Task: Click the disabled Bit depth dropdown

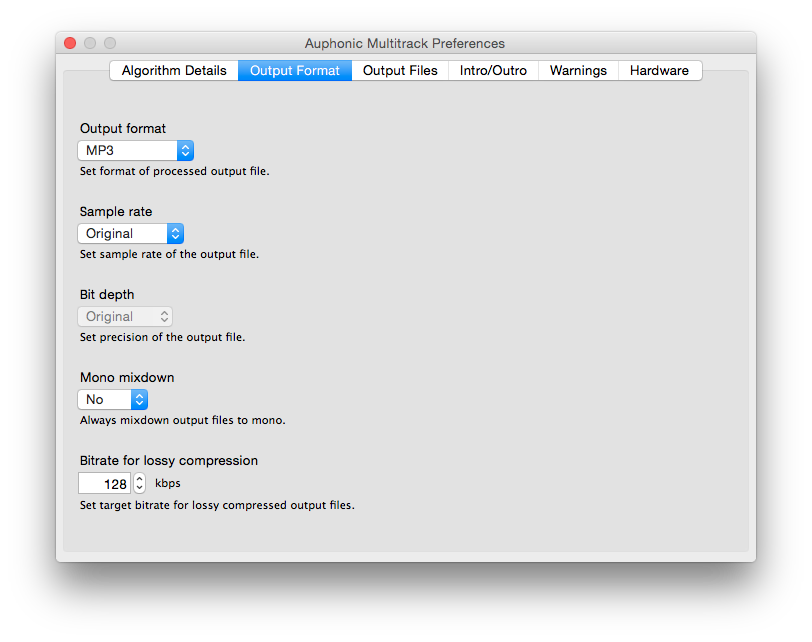Action: (x=125, y=316)
